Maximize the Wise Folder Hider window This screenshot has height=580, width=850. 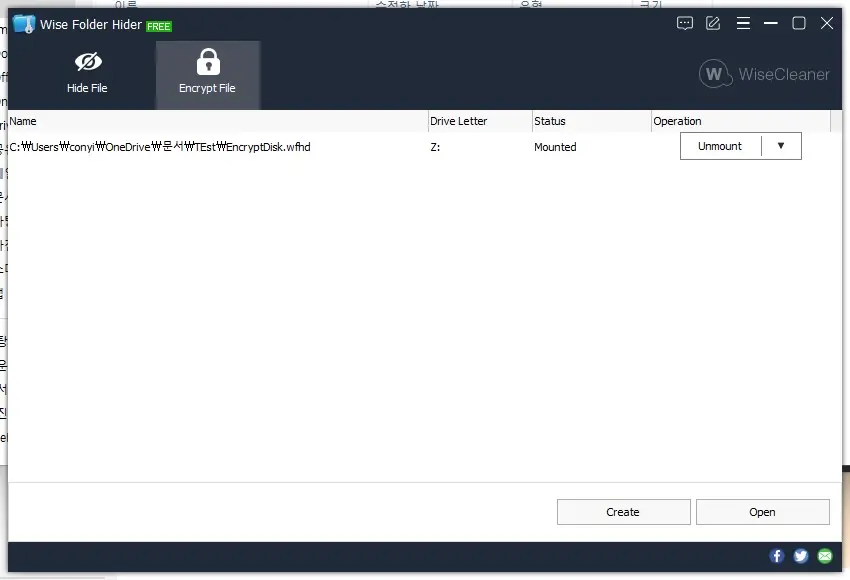[799, 23]
